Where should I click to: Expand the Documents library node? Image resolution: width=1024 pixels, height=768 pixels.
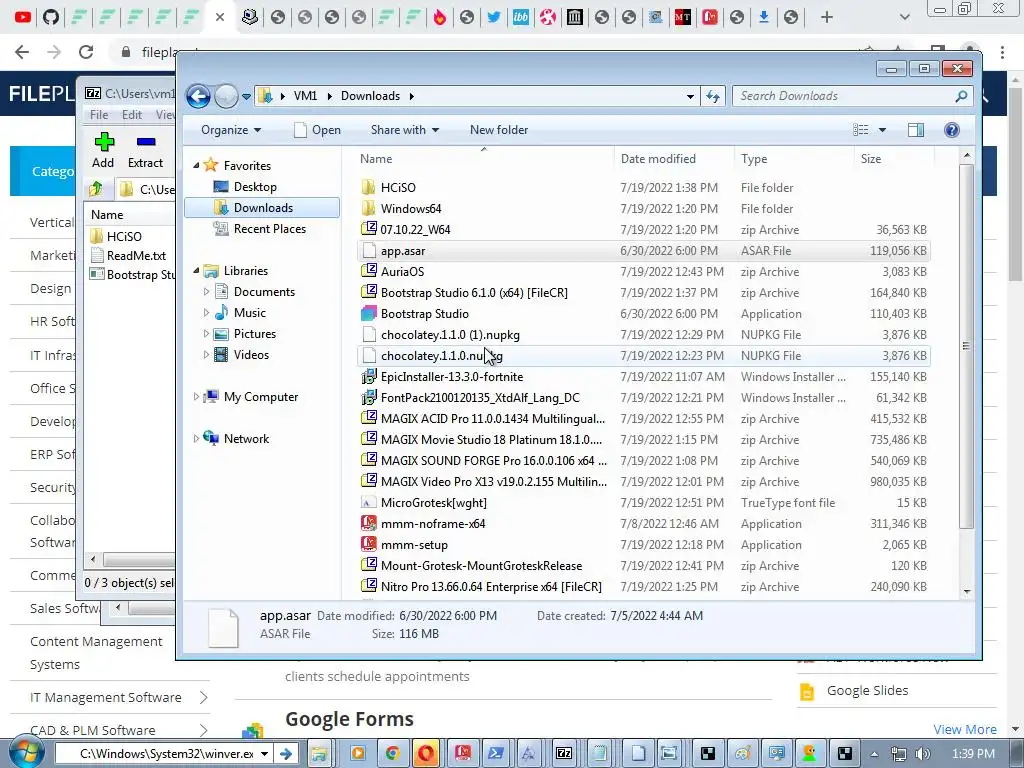pyautogui.click(x=206, y=292)
